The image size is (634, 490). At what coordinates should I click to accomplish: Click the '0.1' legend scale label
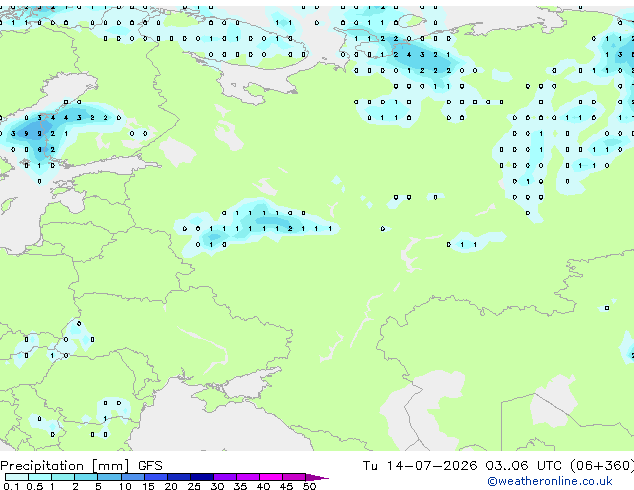click(11, 486)
